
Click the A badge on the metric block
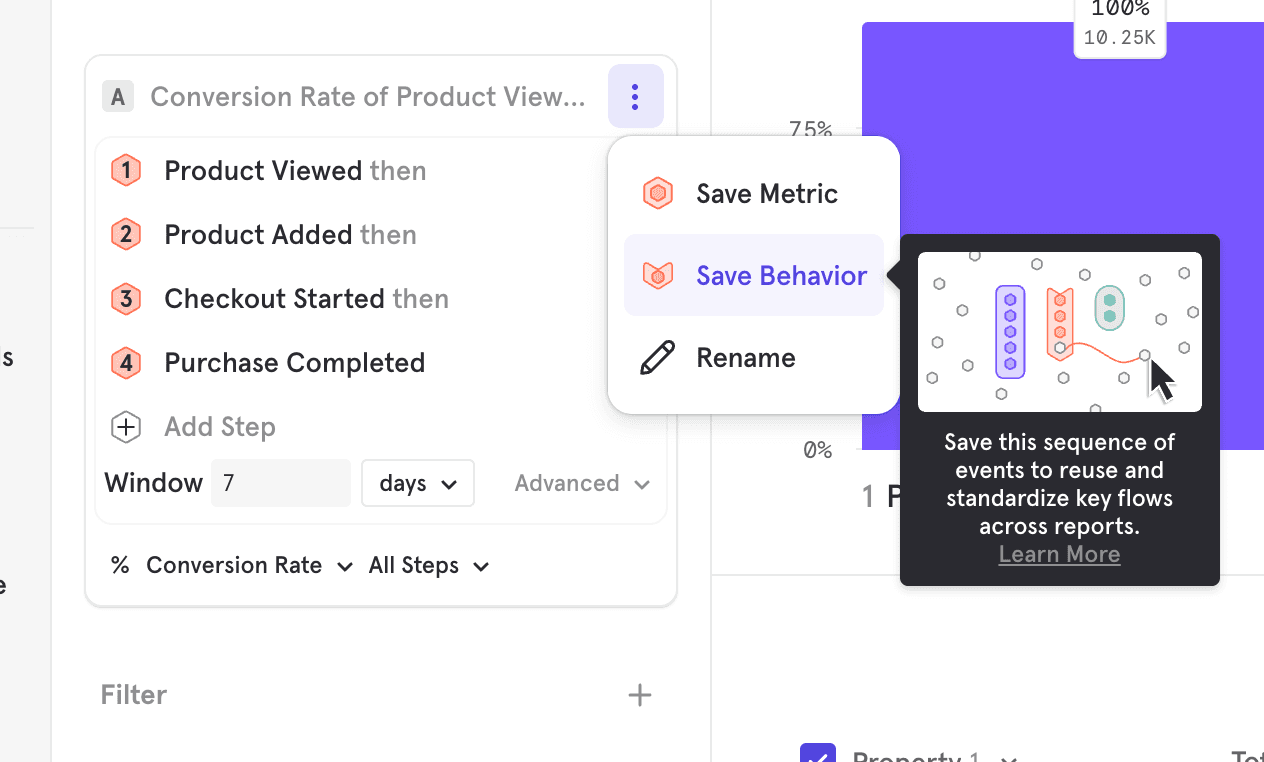tap(118, 96)
